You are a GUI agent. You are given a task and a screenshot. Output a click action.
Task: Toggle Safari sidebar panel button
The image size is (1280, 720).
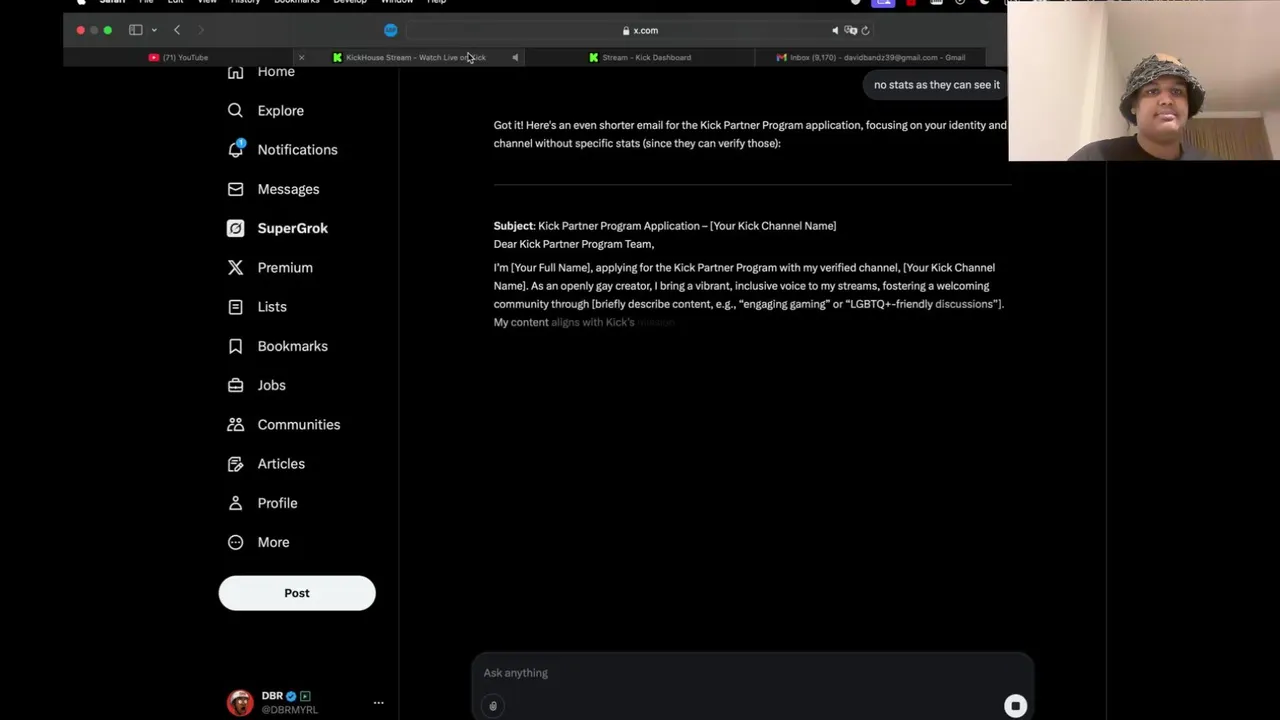click(x=136, y=30)
